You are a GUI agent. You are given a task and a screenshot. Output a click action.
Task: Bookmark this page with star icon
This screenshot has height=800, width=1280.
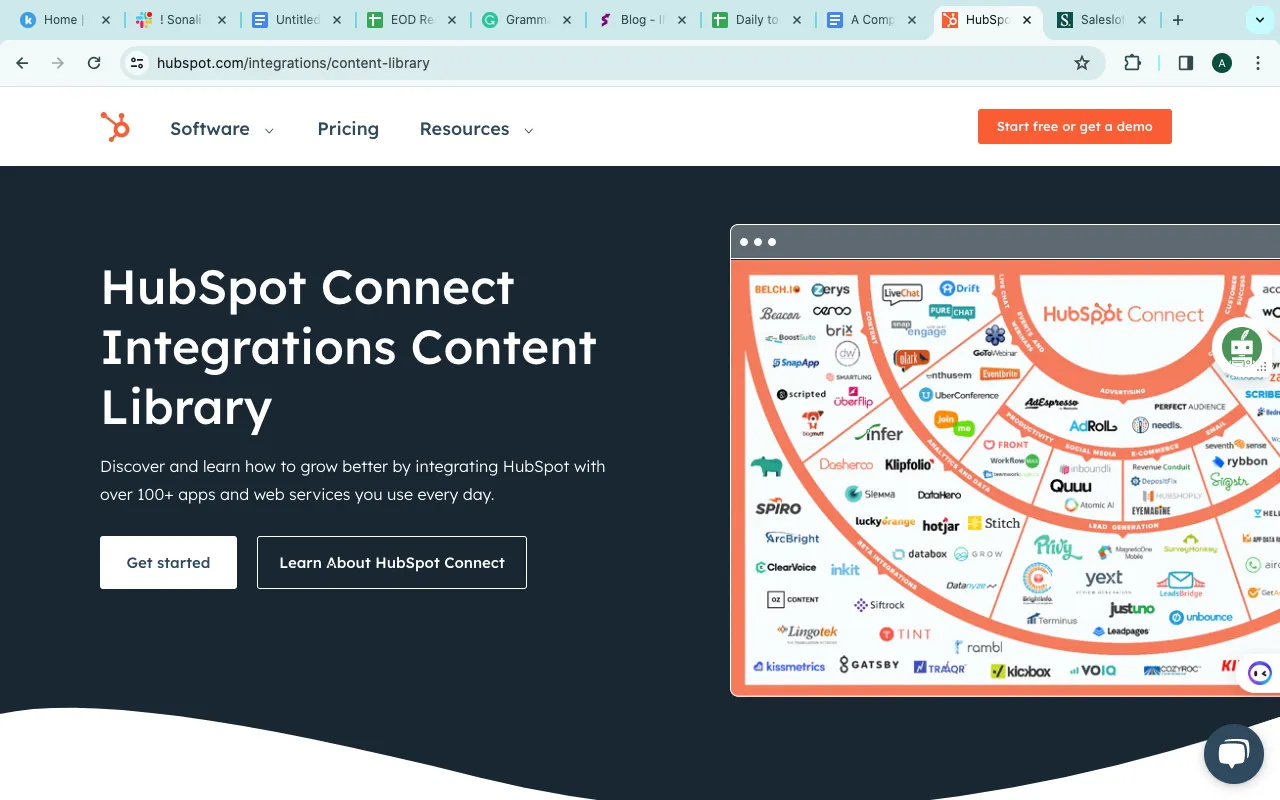[x=1081, y=63]
